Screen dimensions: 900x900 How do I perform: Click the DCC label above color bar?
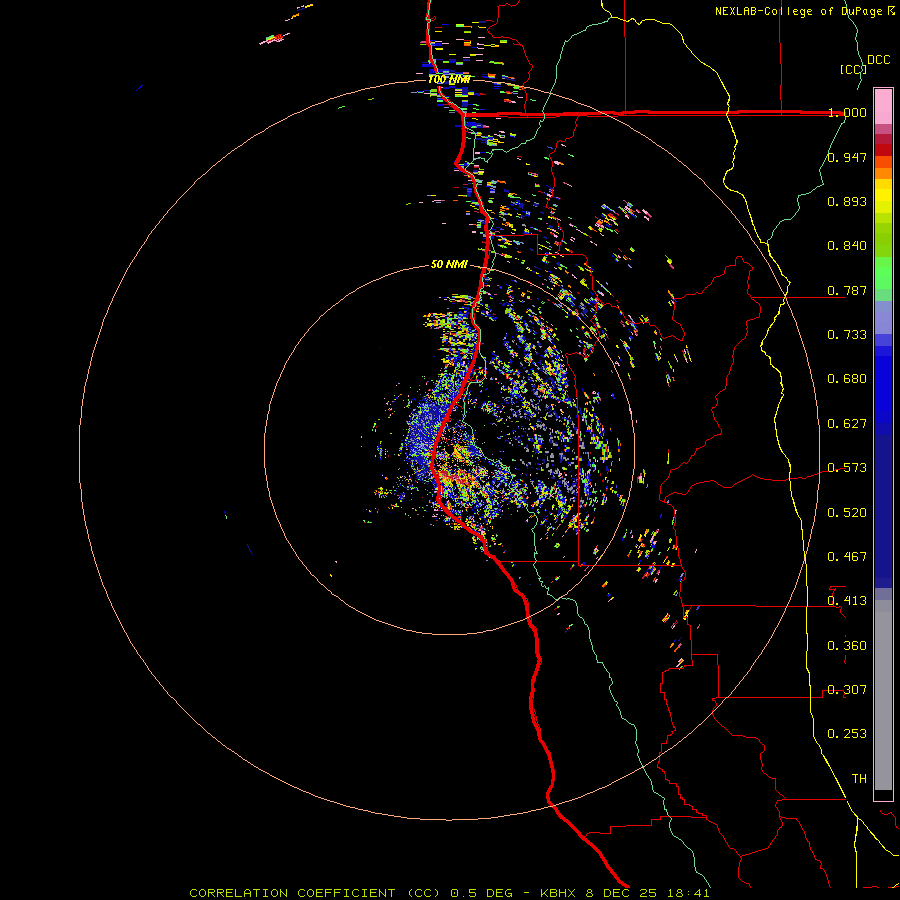[x=879, y=60]
